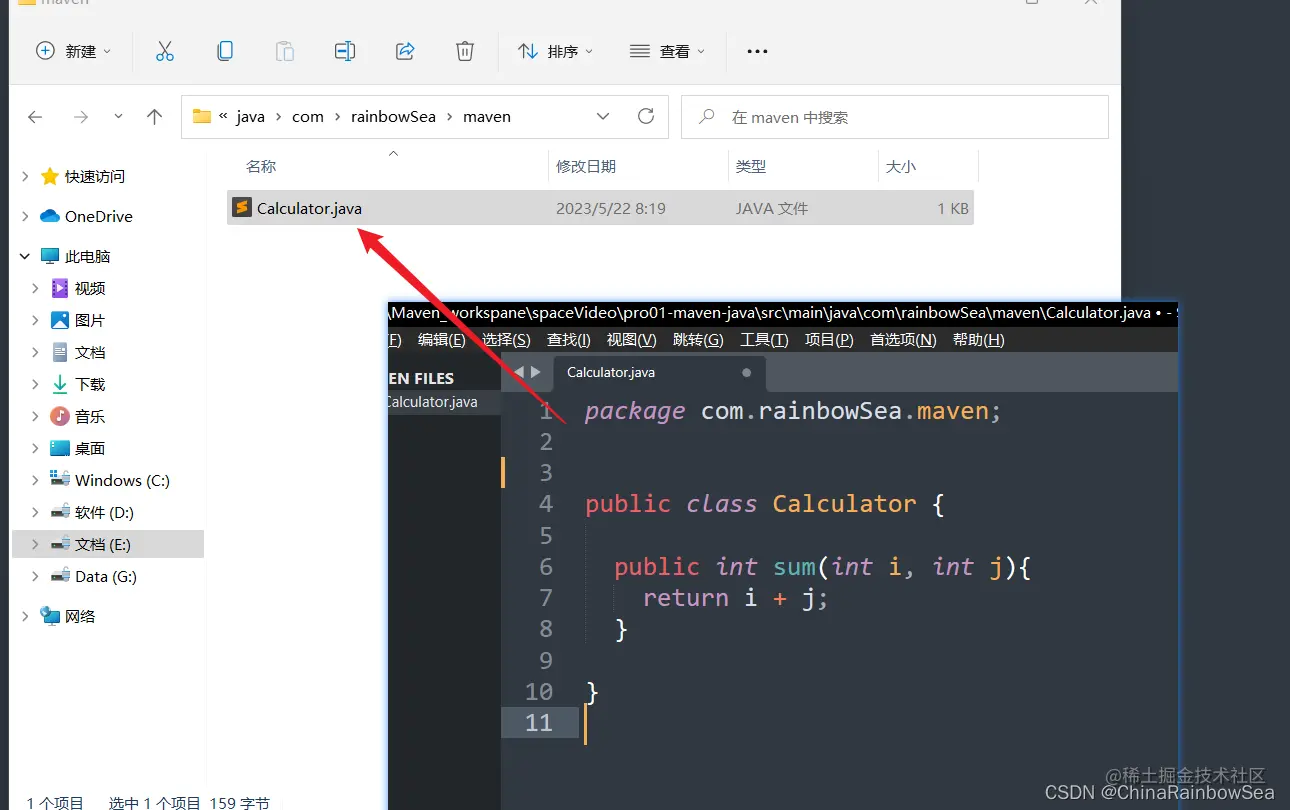The image size is (1290, 810).
Task: Click the Share icon in Explorer toolbar
Action: [405, 51]
